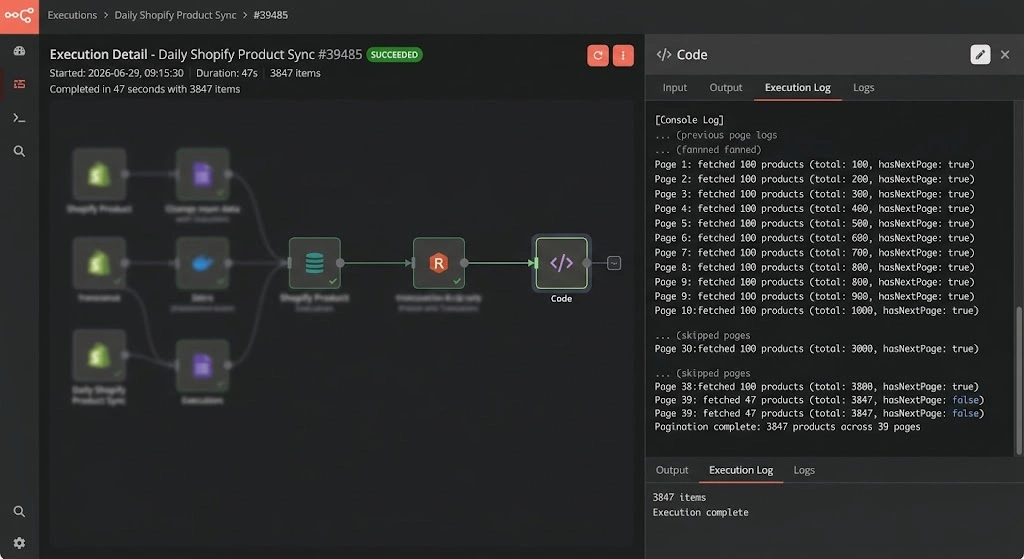Select the teal database node
The width and height of the screenshot is (1024, 559).
[x=315, y=263]
